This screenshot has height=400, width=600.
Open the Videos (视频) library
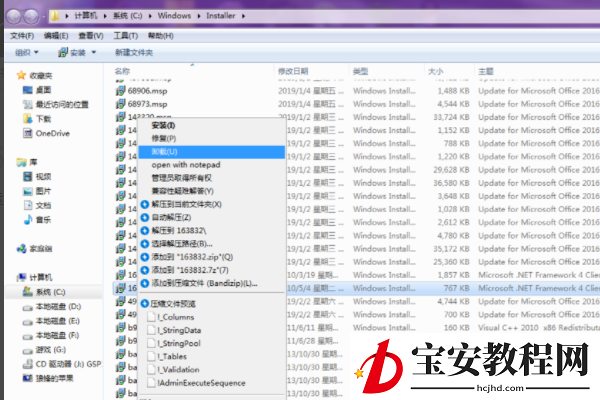[x=37, y=176]
